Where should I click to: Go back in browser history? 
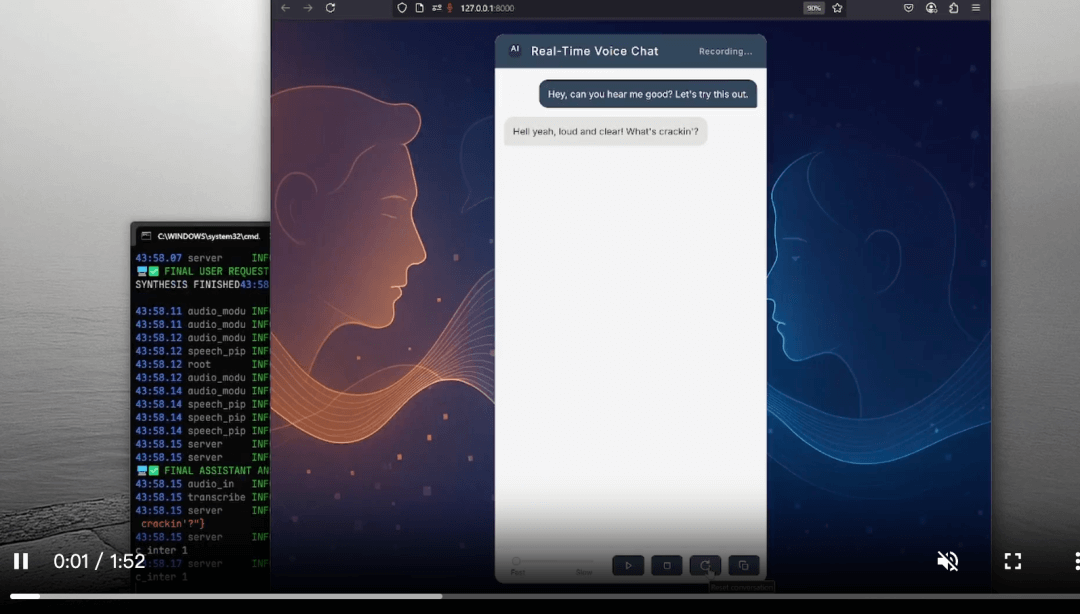click(286, 8)
